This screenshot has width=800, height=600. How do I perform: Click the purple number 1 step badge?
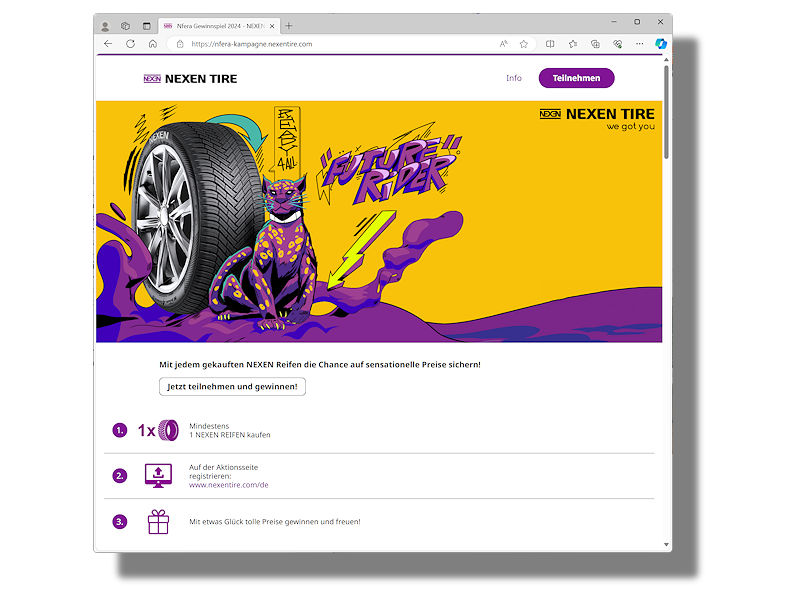tap(119, 431)
